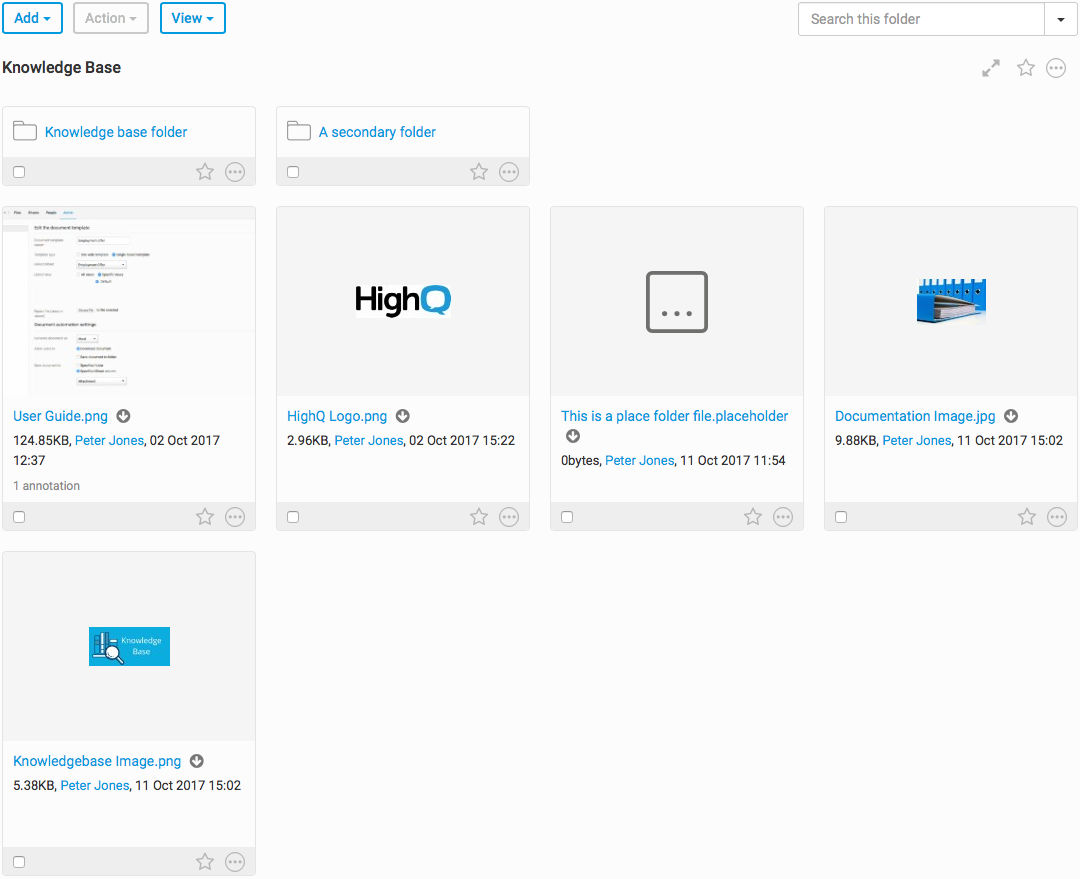
Task: Open more actions for Knowledge base folder
Action: [235, 172]
